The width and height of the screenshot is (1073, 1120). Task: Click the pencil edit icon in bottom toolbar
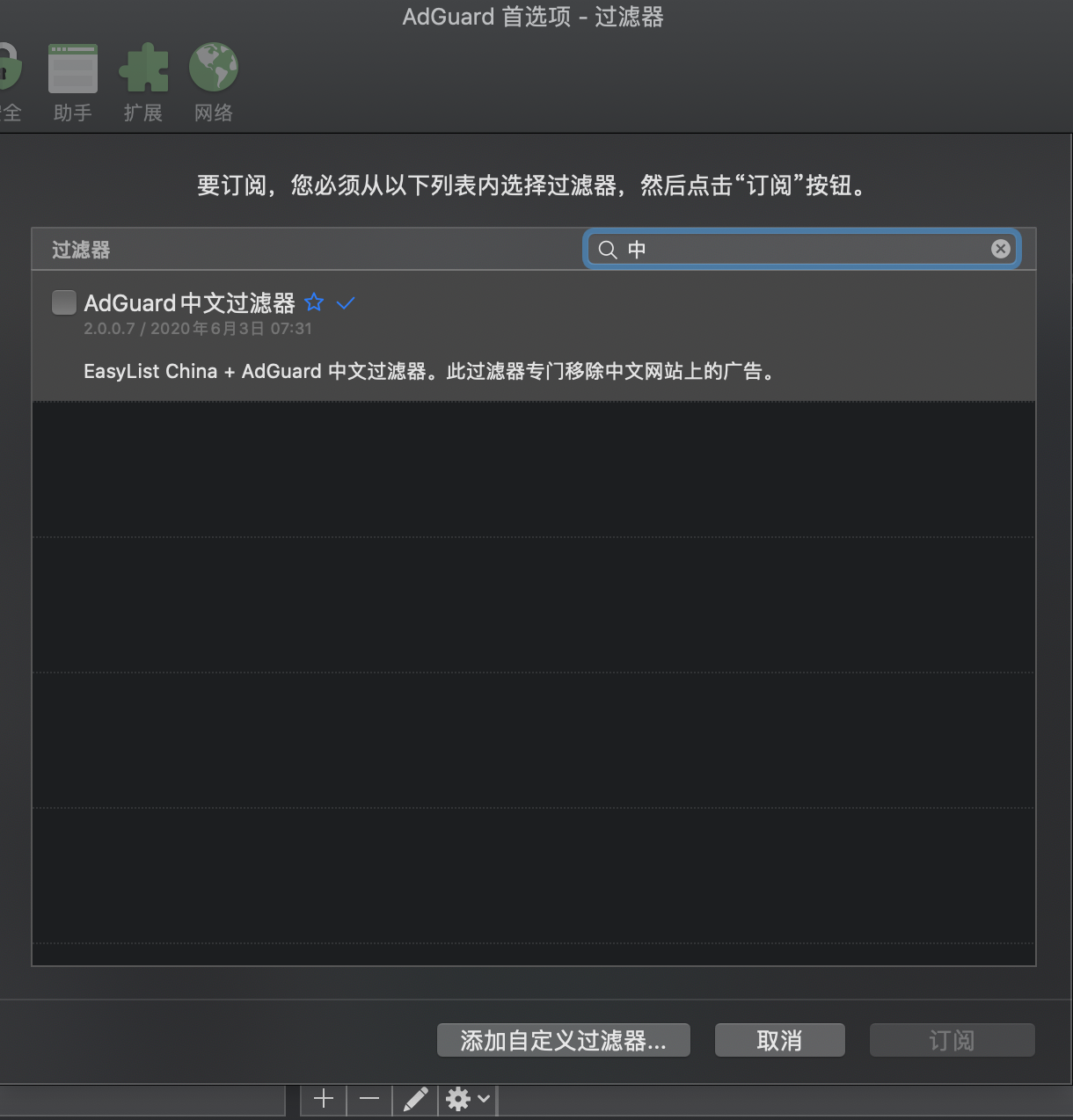(x=415, y=1099)
